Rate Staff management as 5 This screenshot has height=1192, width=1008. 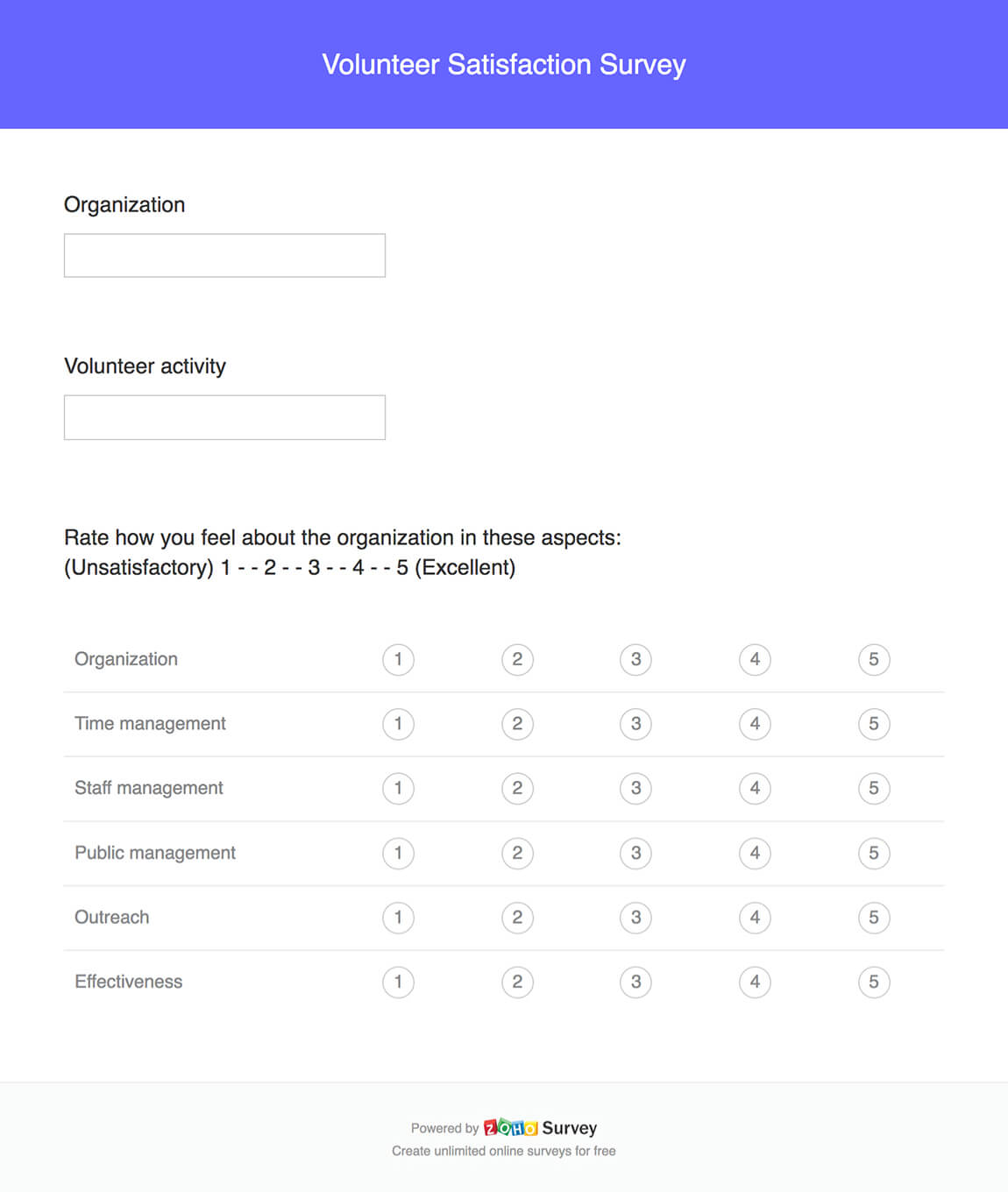(874, 788)
